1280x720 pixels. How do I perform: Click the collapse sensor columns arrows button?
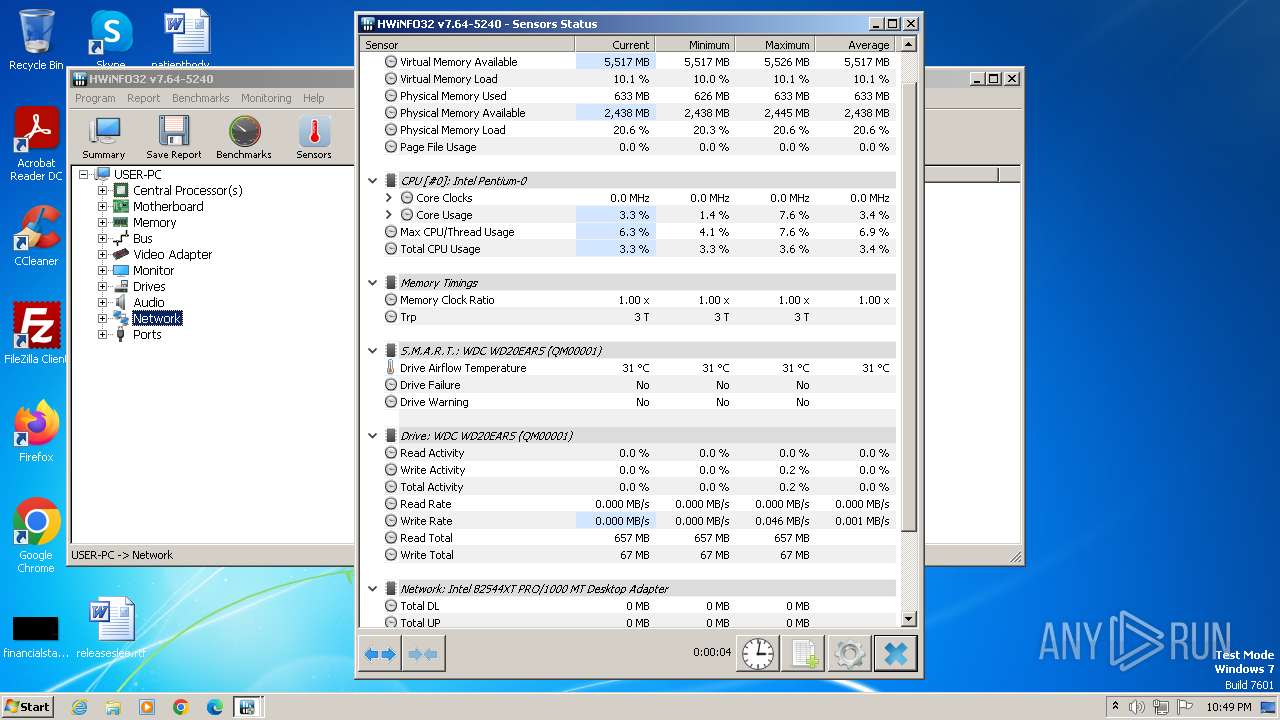(423, 654)
